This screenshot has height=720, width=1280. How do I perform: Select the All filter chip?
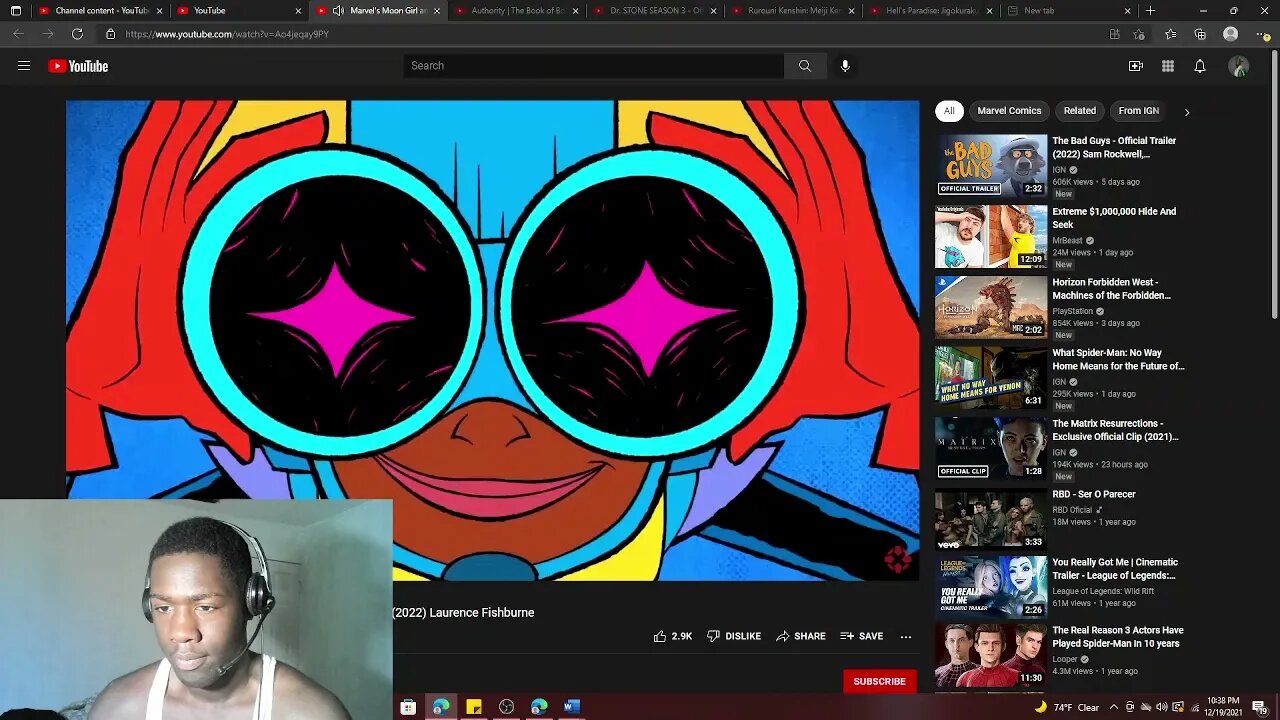point(949,111)
